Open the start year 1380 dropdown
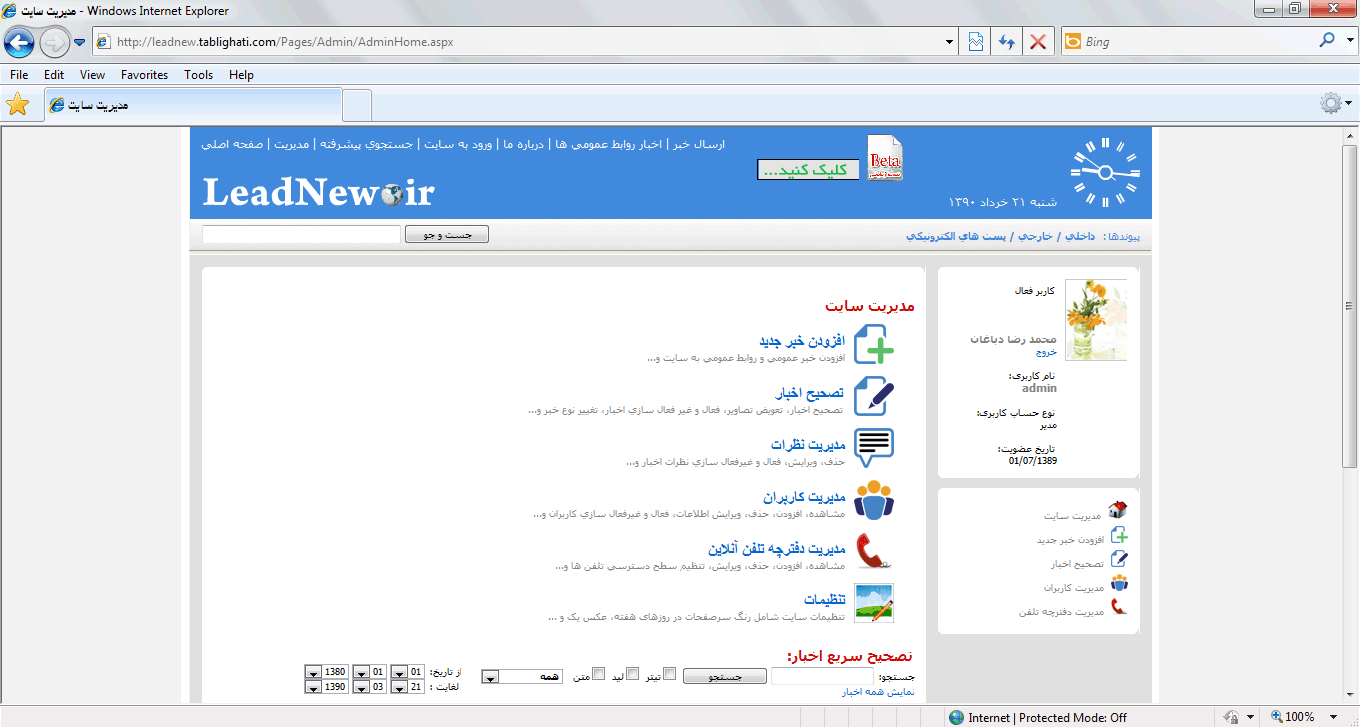The height and width of the screenshot is (728, 1360). [x=313, y=672]
